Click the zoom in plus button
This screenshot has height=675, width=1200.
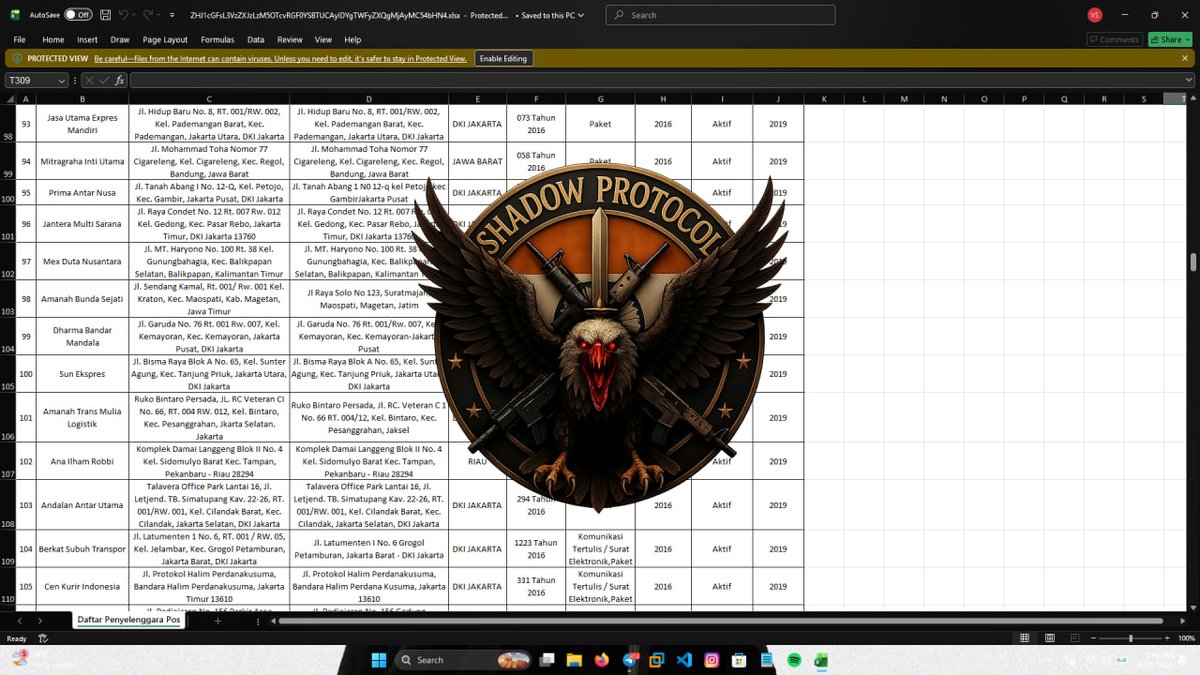(x=1167, y=638)
